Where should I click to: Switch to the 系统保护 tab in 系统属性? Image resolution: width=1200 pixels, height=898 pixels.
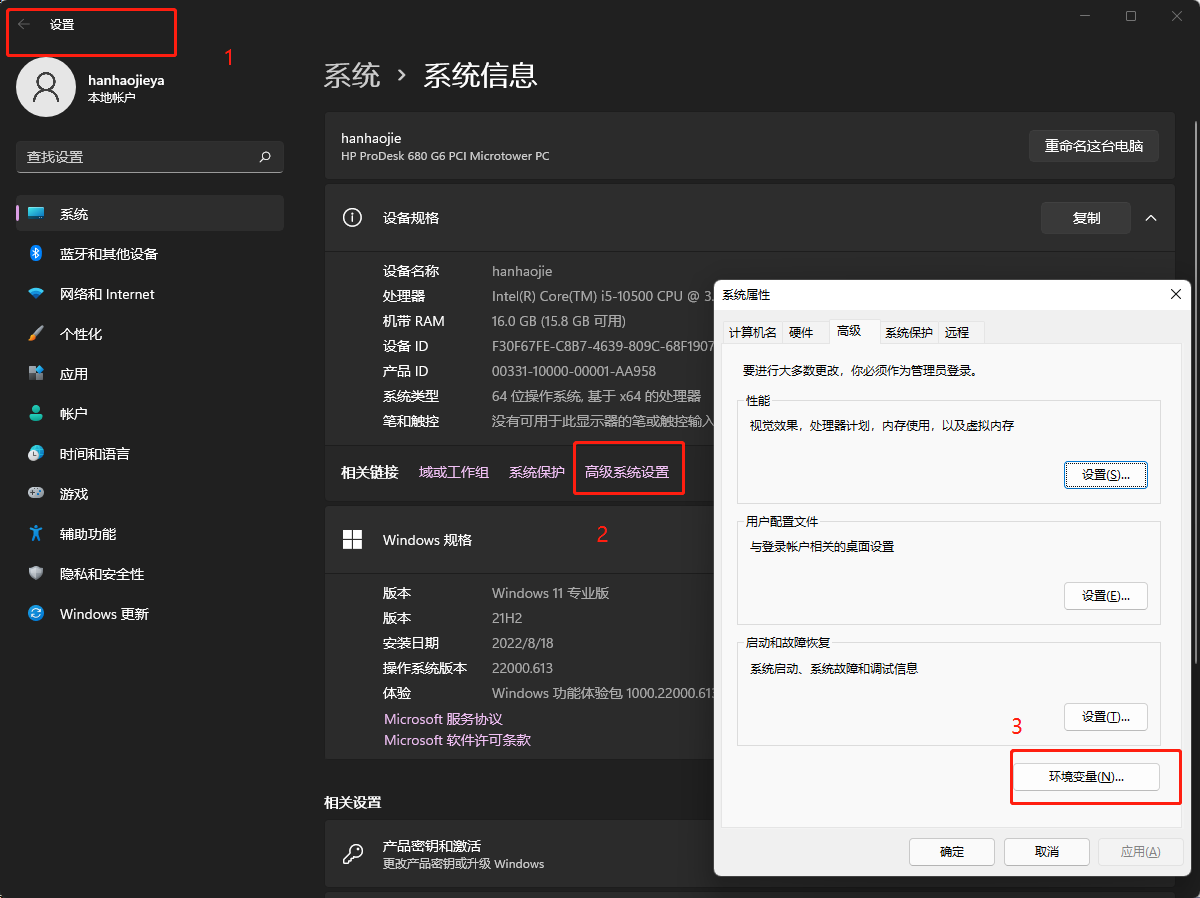(909, 333)
